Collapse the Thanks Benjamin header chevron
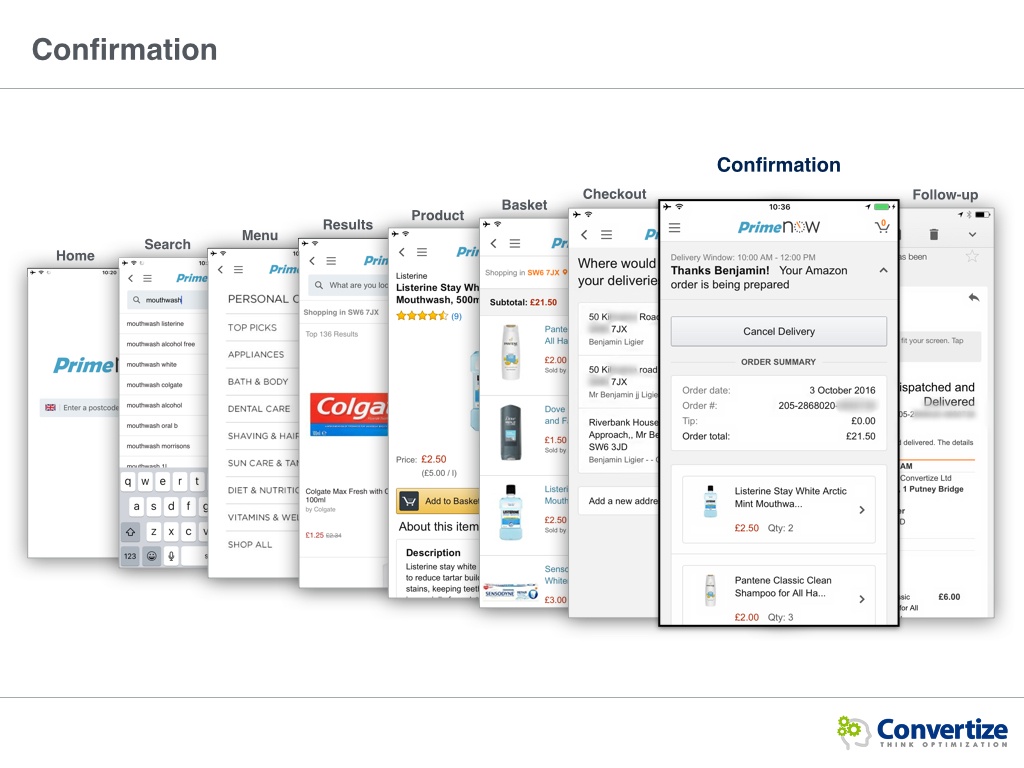 [x=884, y=270]
